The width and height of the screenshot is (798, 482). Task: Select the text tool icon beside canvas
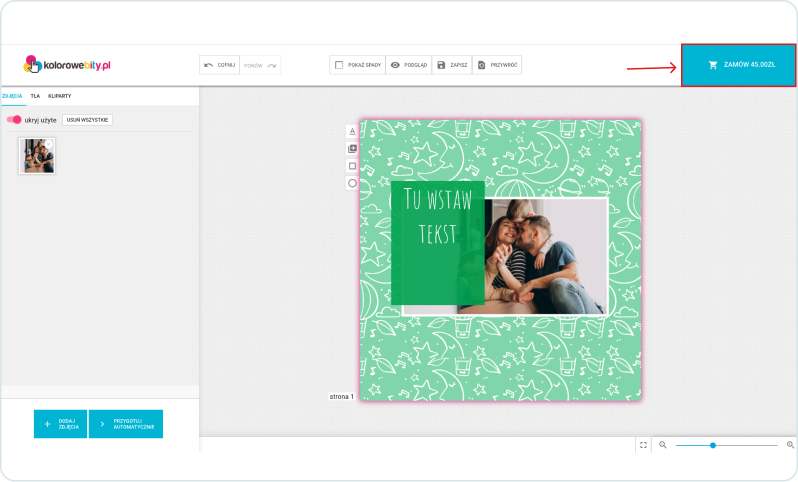point(352,131)
